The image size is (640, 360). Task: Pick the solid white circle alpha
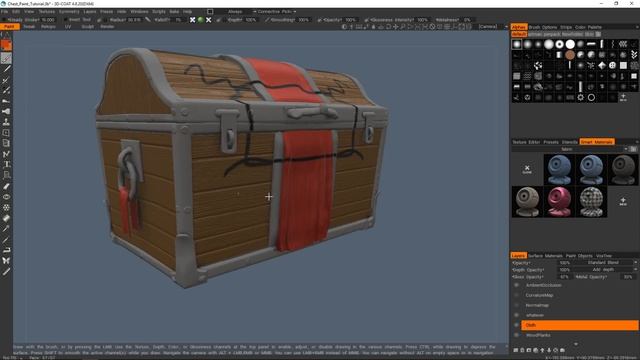[570, 44]
